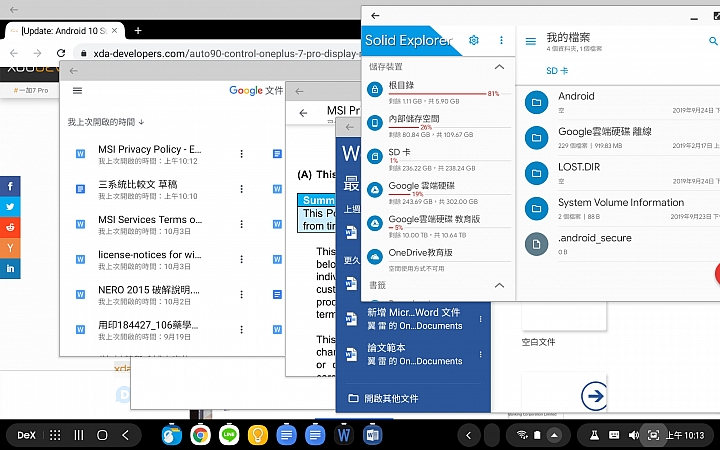
Task: Share page on LinkedIn
Action: [10, 269]
